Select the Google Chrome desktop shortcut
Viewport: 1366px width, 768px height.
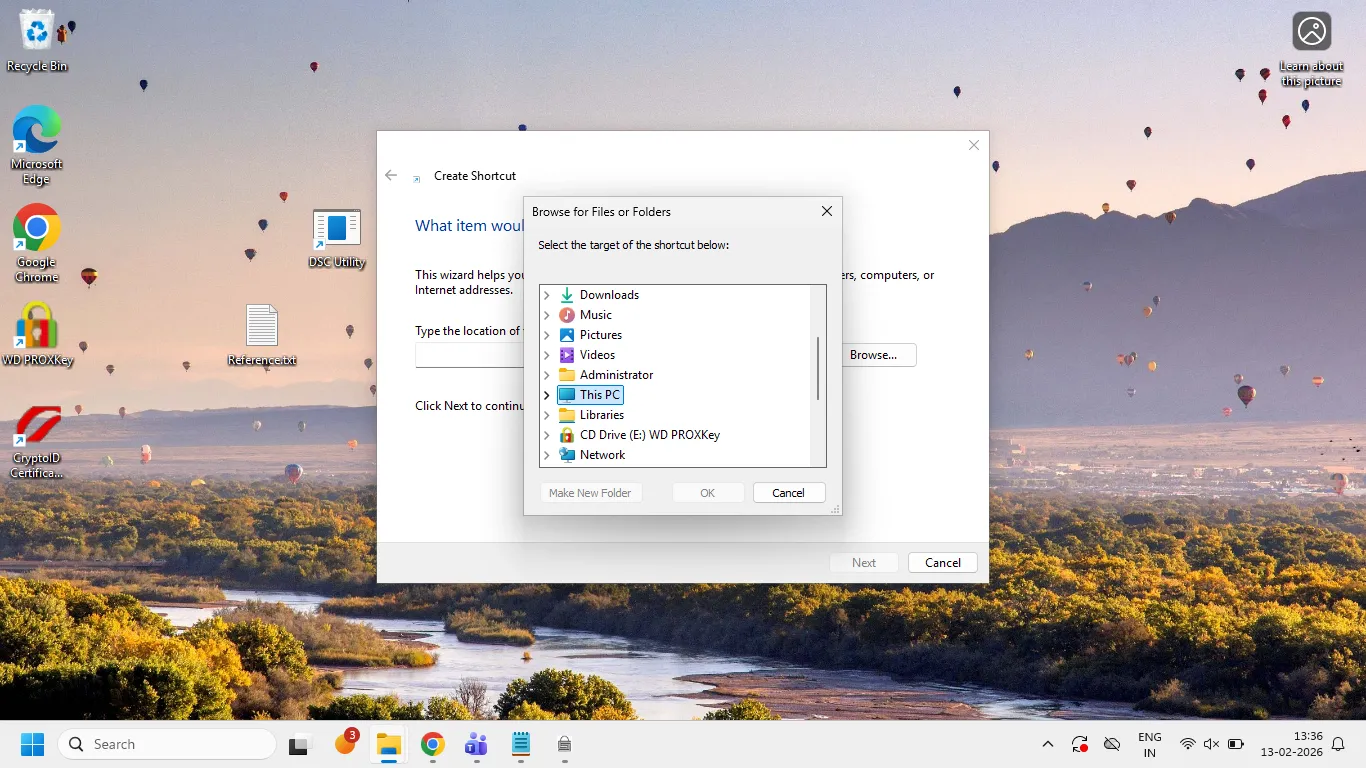(37, 244)
